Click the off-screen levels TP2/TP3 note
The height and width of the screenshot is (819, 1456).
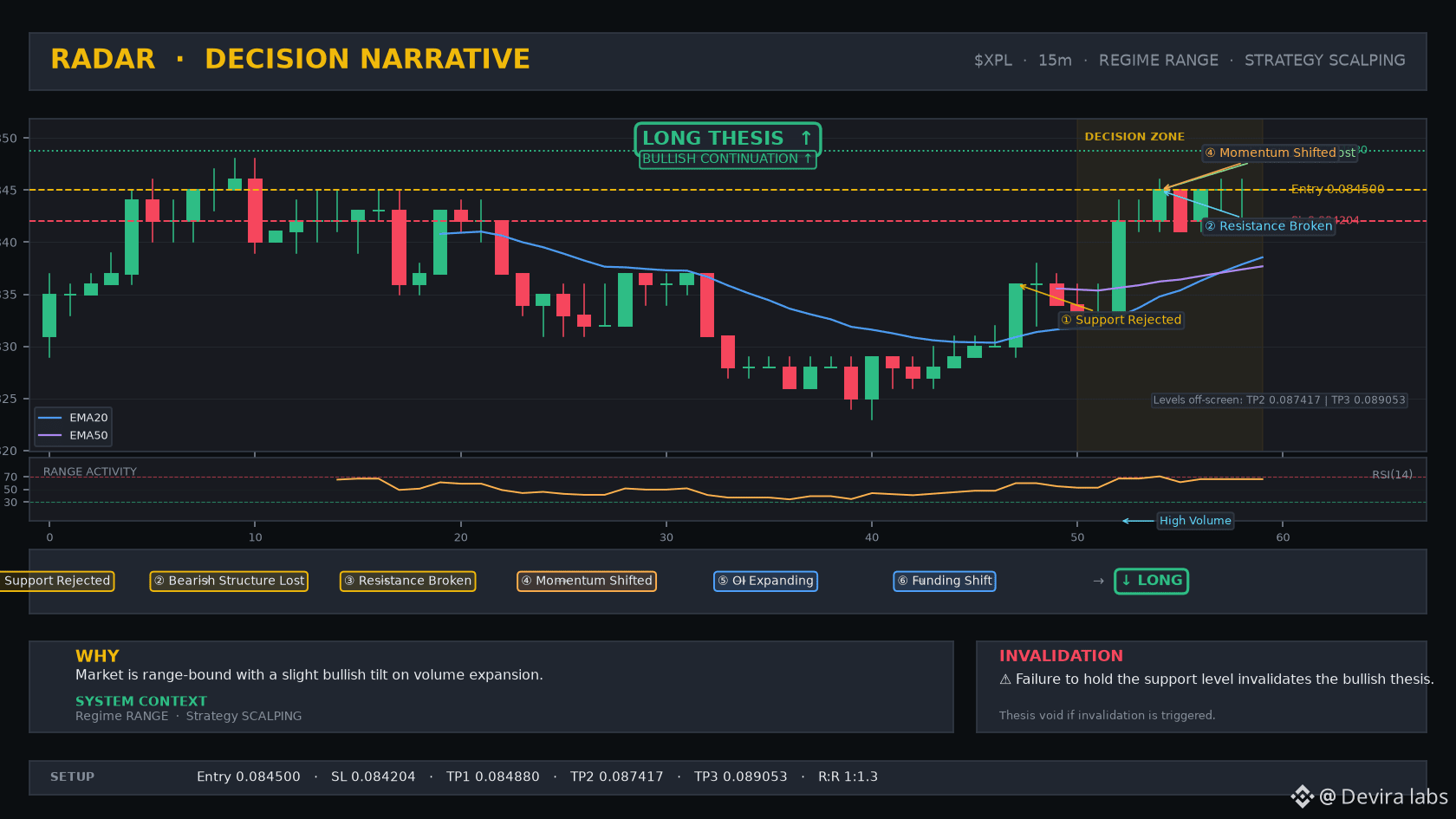pos(1278,400)
